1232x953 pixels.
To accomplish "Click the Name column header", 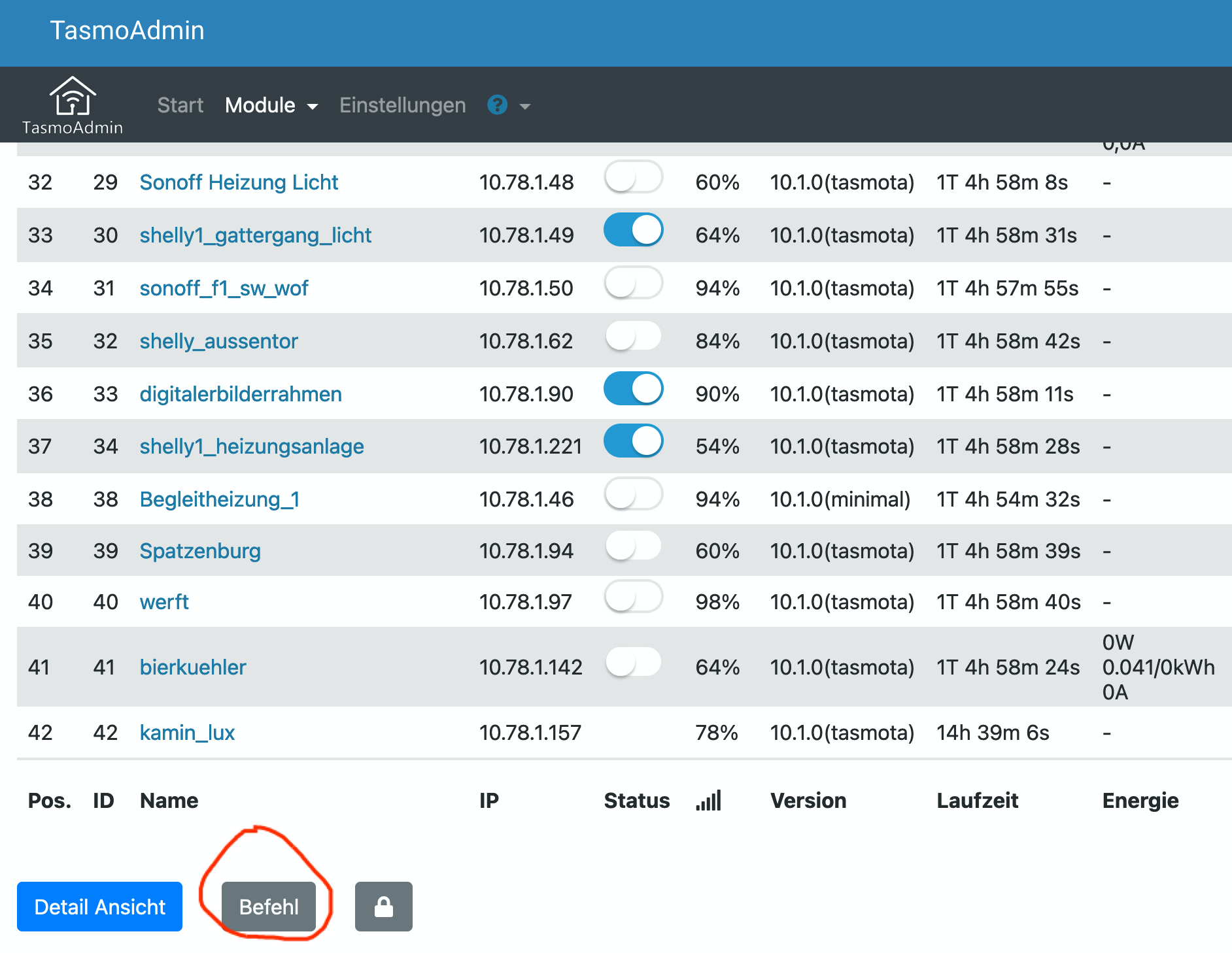I will [168, 800].
